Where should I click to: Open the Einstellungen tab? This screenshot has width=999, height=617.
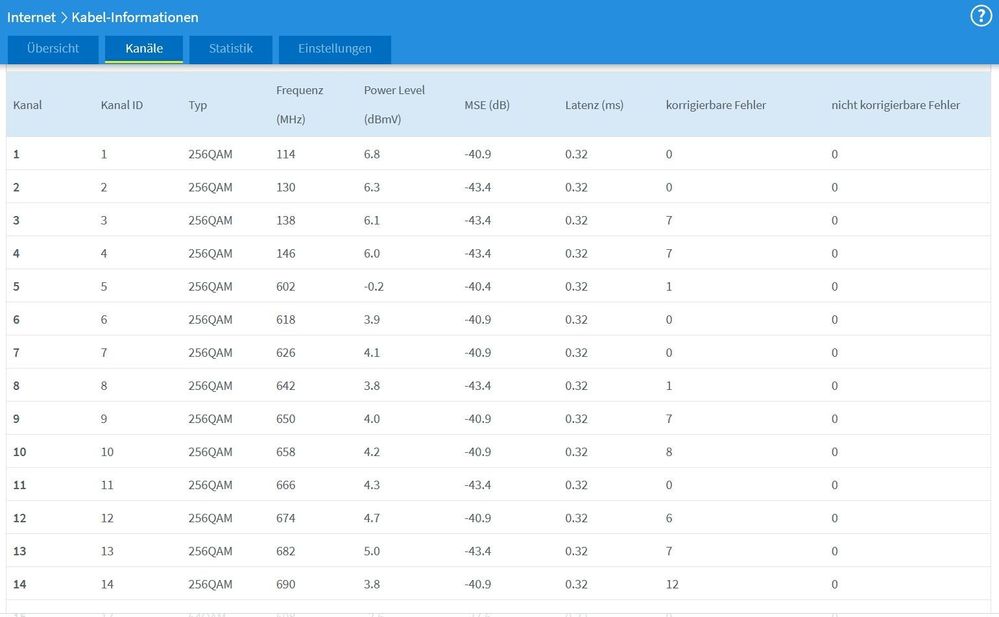coord(334,49)
